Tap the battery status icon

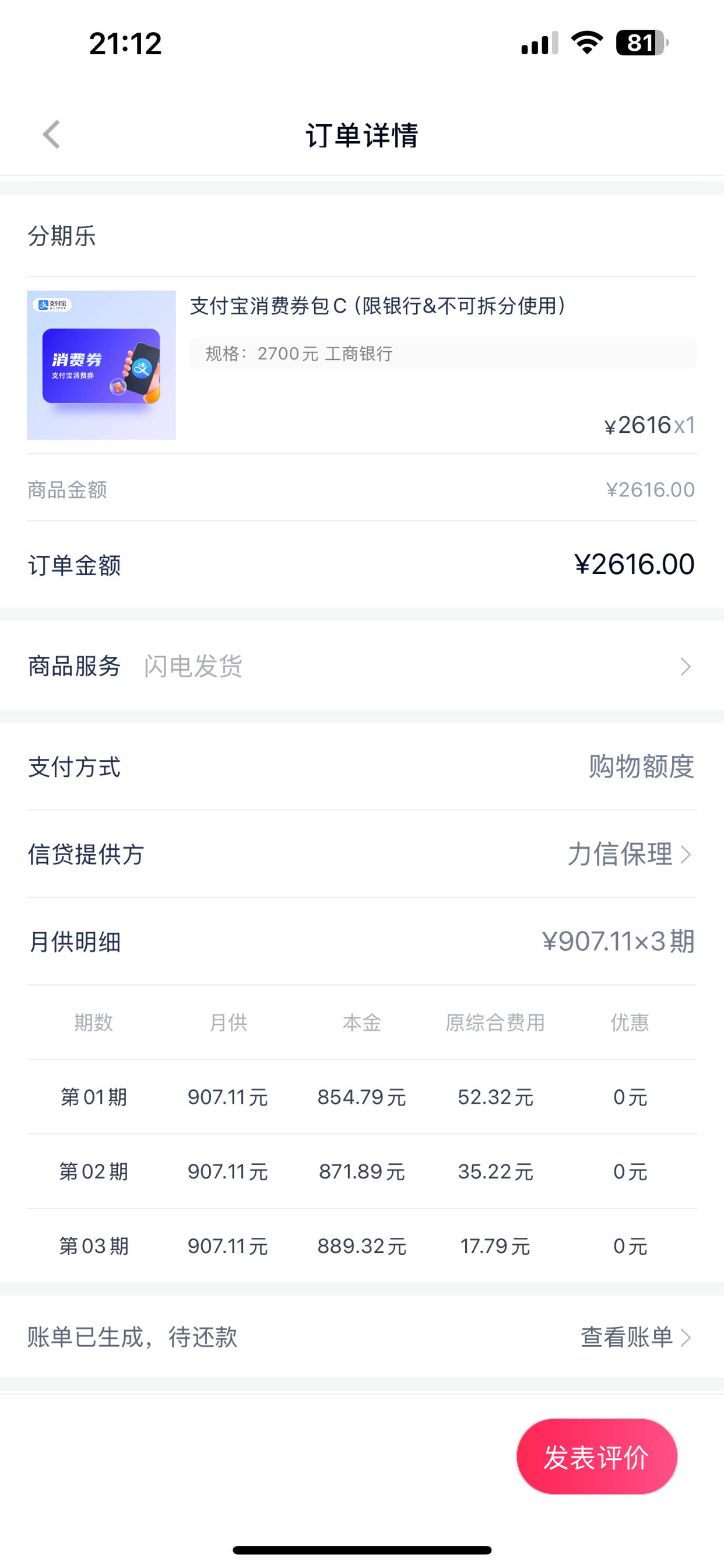[642, 43]
